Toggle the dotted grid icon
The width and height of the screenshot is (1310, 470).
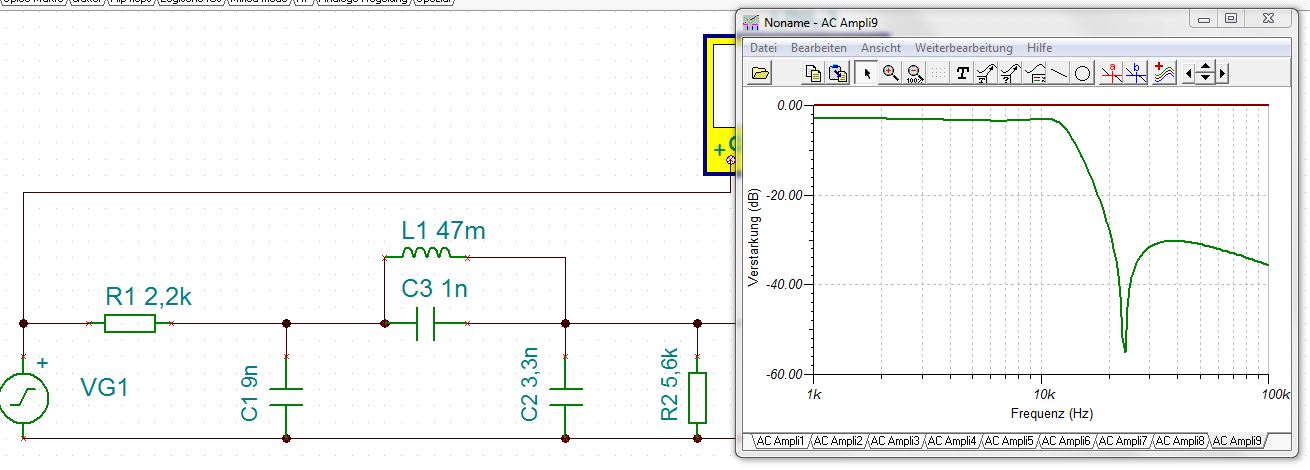point(938,73)
